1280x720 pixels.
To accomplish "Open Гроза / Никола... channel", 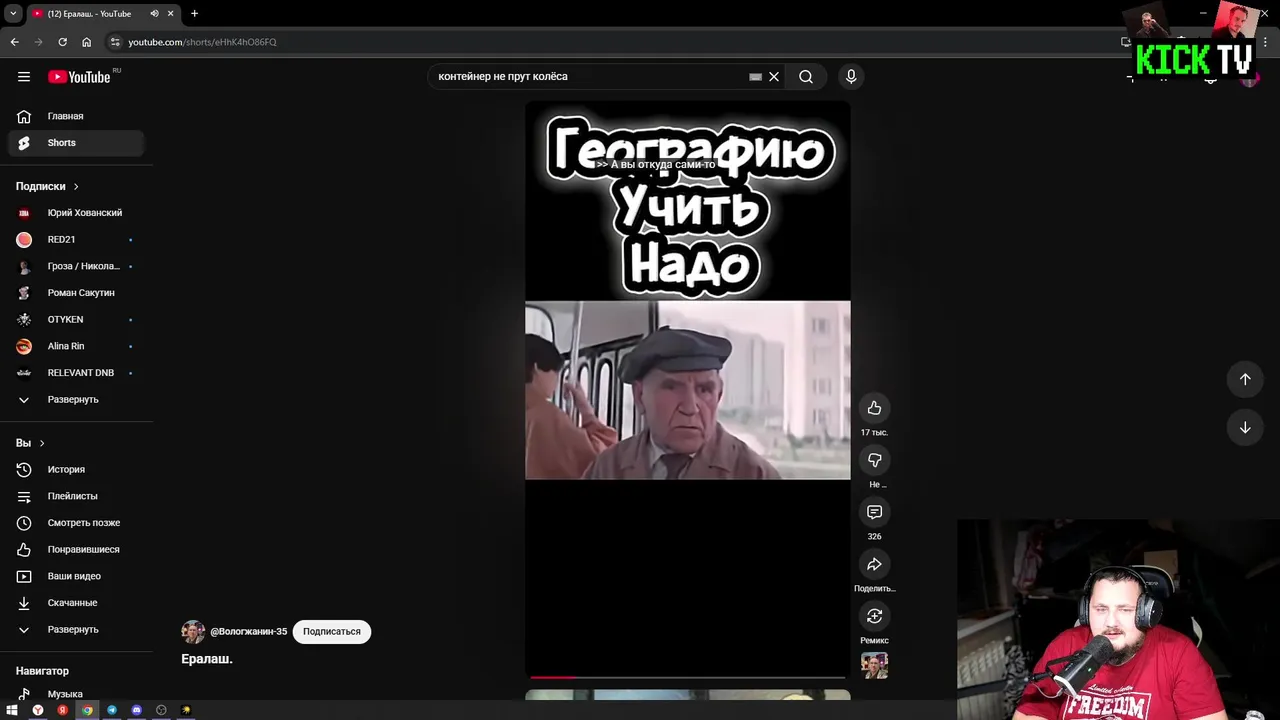I will pos(76,266).
